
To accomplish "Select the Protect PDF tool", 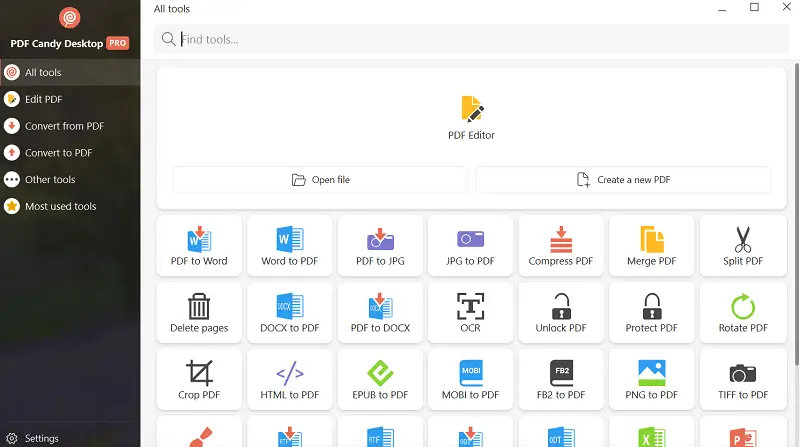I will point(652,312).
